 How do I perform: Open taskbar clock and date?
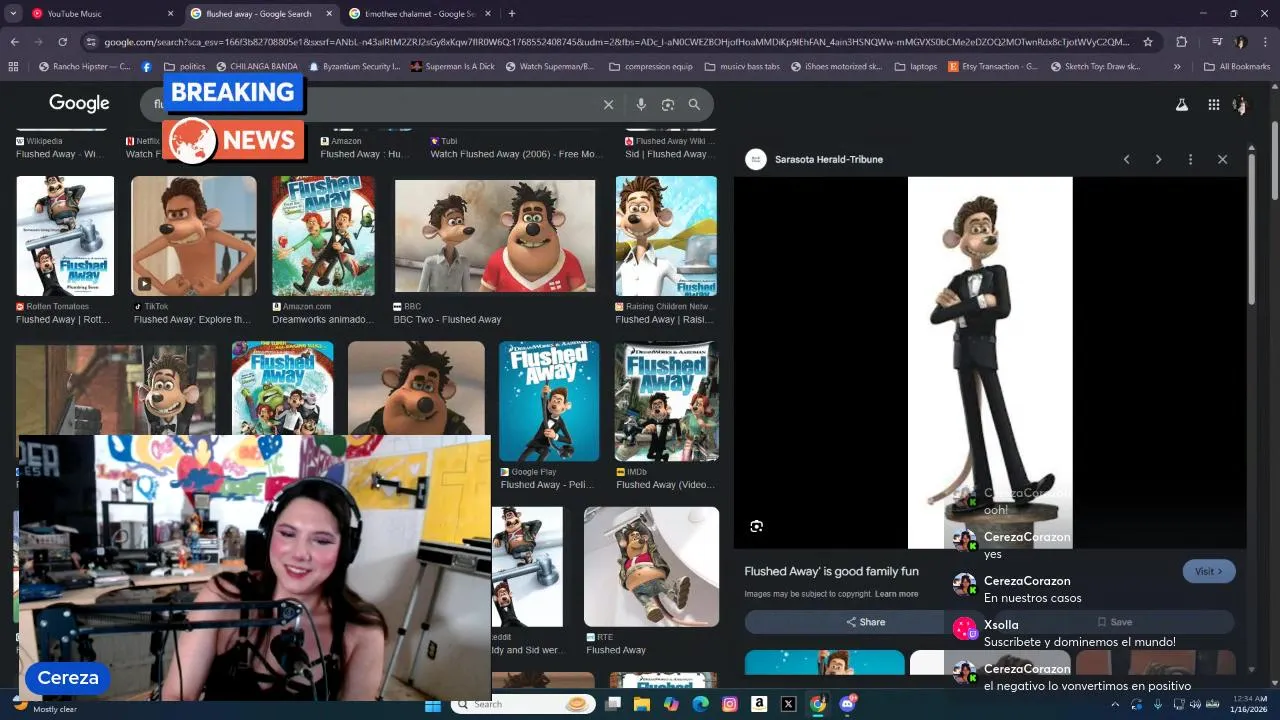[1248, 704]
